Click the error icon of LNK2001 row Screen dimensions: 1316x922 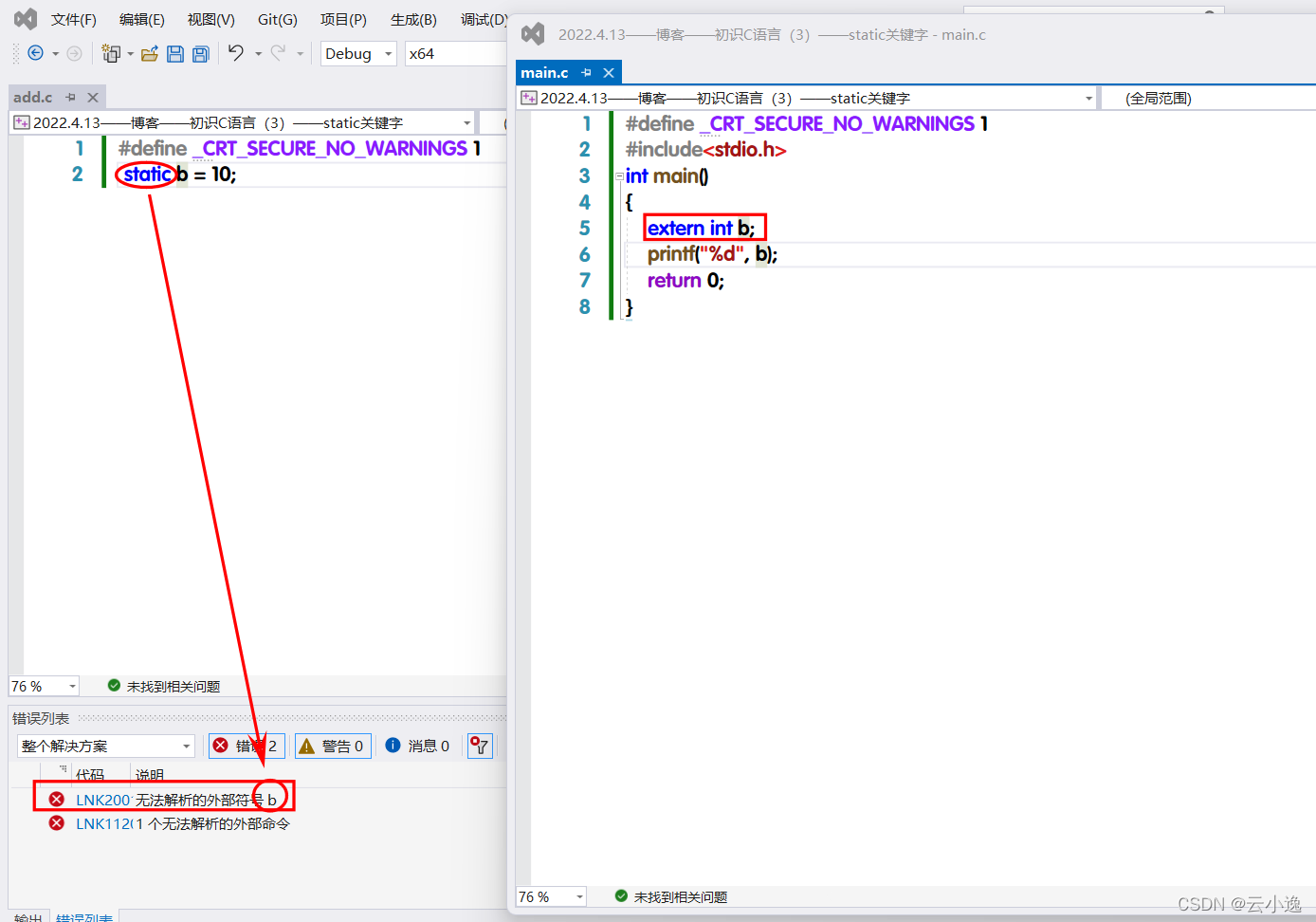[57, 799]
